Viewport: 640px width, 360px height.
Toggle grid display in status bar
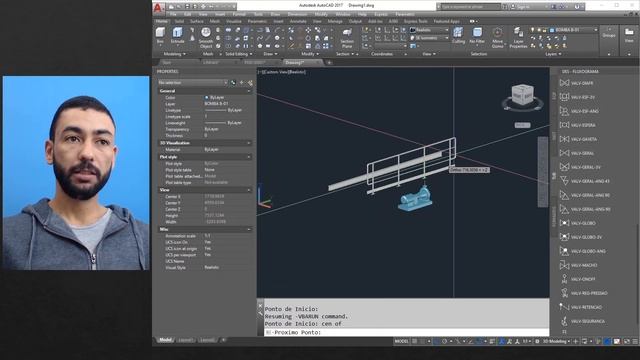pyautogui.click(x=415, y=341)
